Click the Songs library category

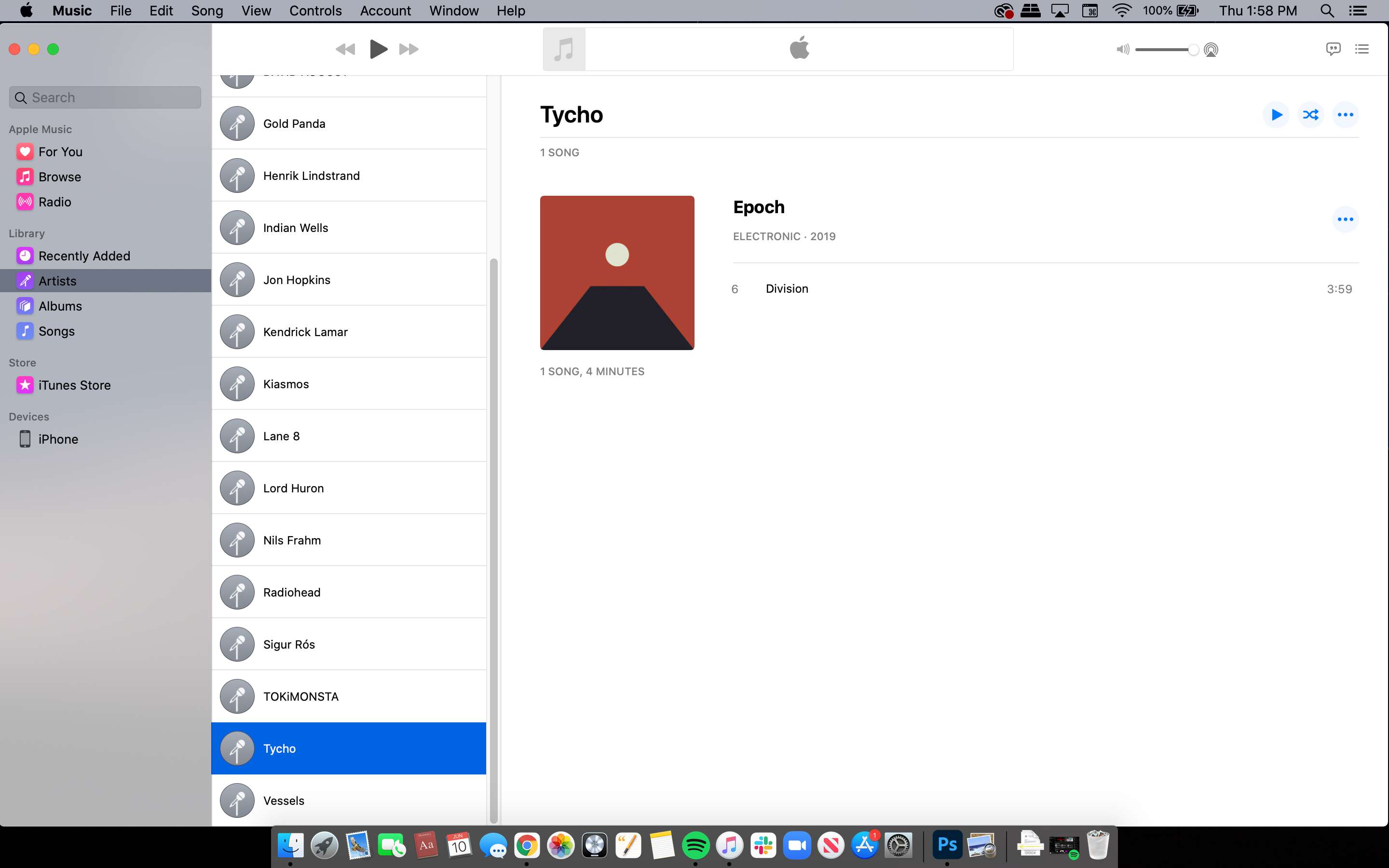56,330
